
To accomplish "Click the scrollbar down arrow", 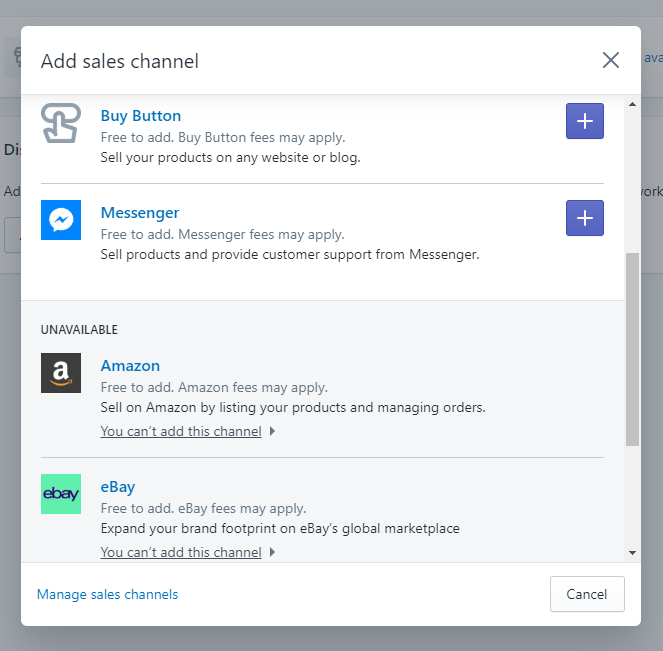I will point(632,552).
